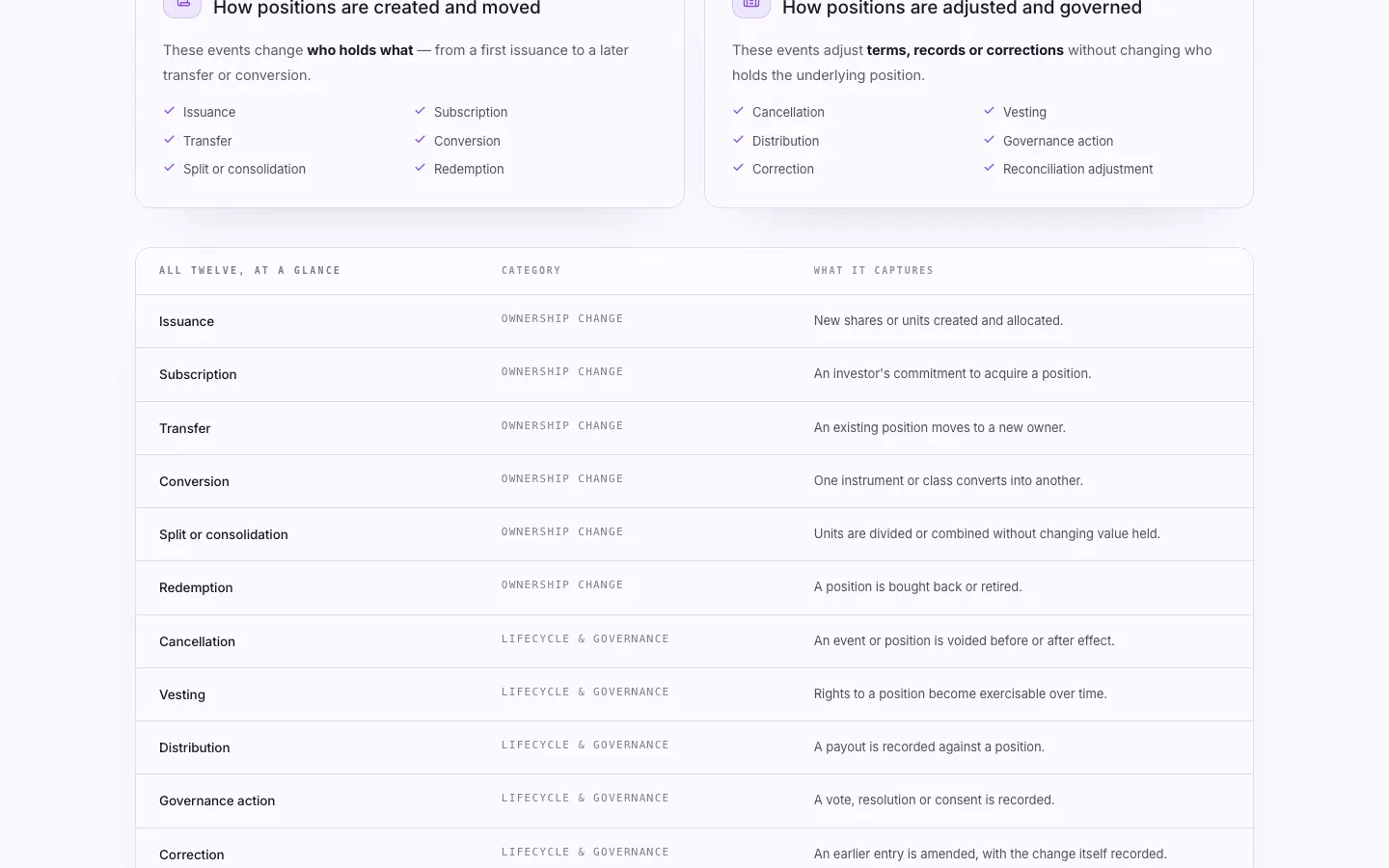The height and width of the screenshot is (868, 1389).
Task: Click the checkmark next to Issuance
Action: (x=170, y=111)
